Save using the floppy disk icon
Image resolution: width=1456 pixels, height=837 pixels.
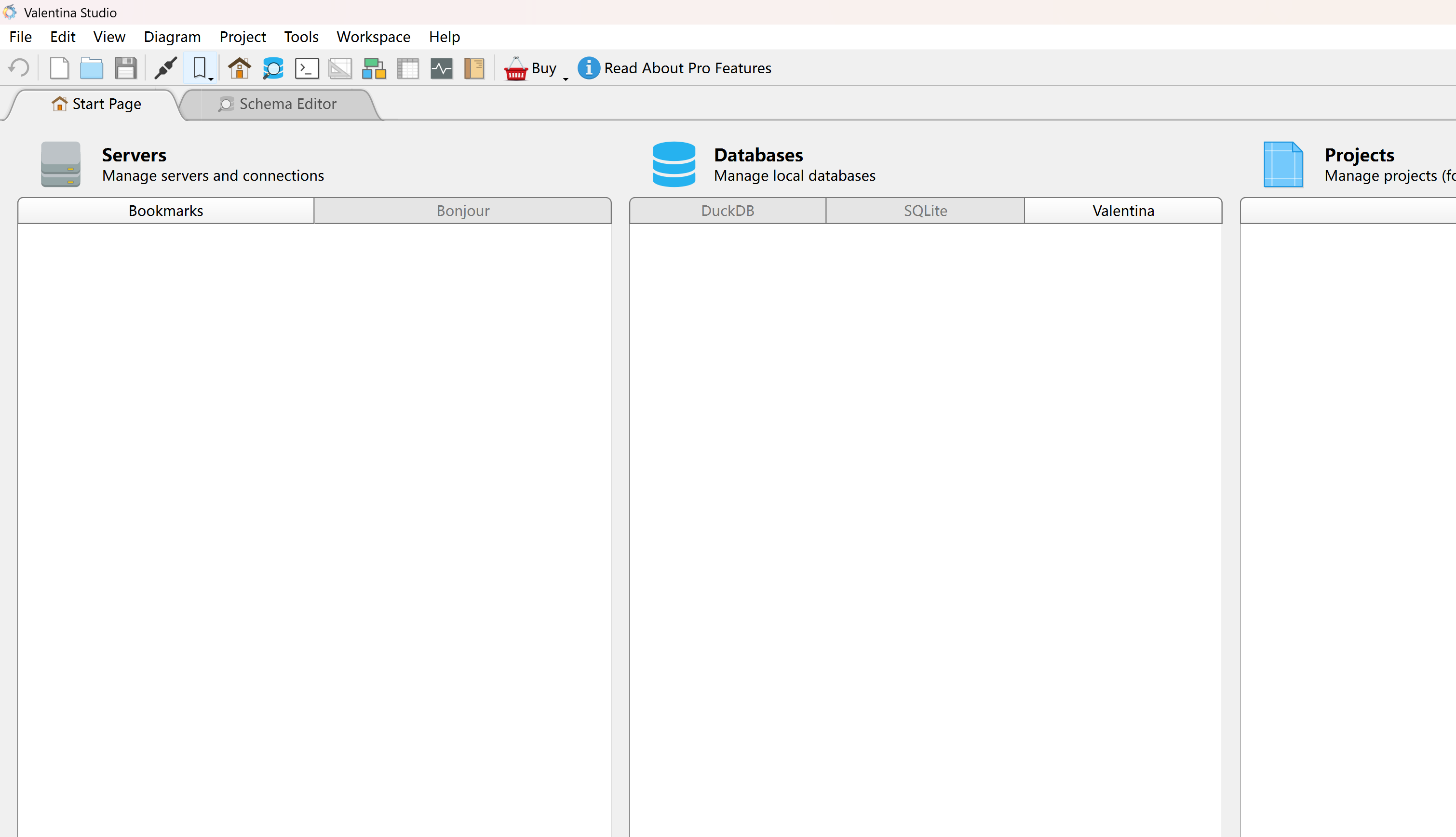click(125, 68)
